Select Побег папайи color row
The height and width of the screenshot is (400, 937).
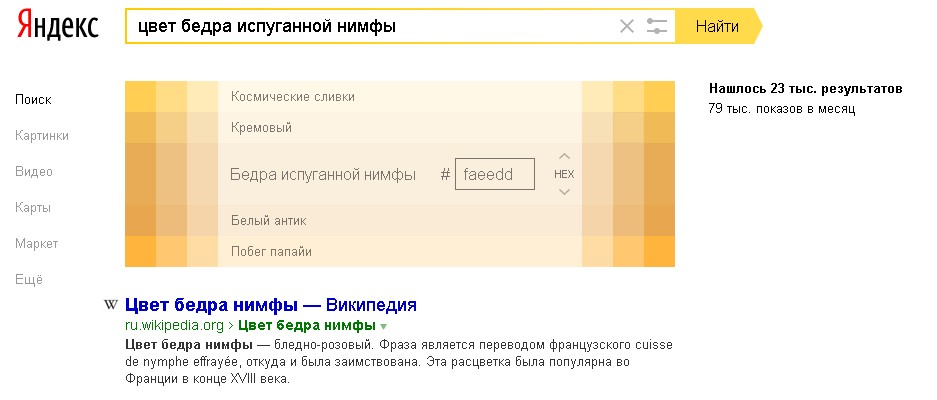(271, 251)
